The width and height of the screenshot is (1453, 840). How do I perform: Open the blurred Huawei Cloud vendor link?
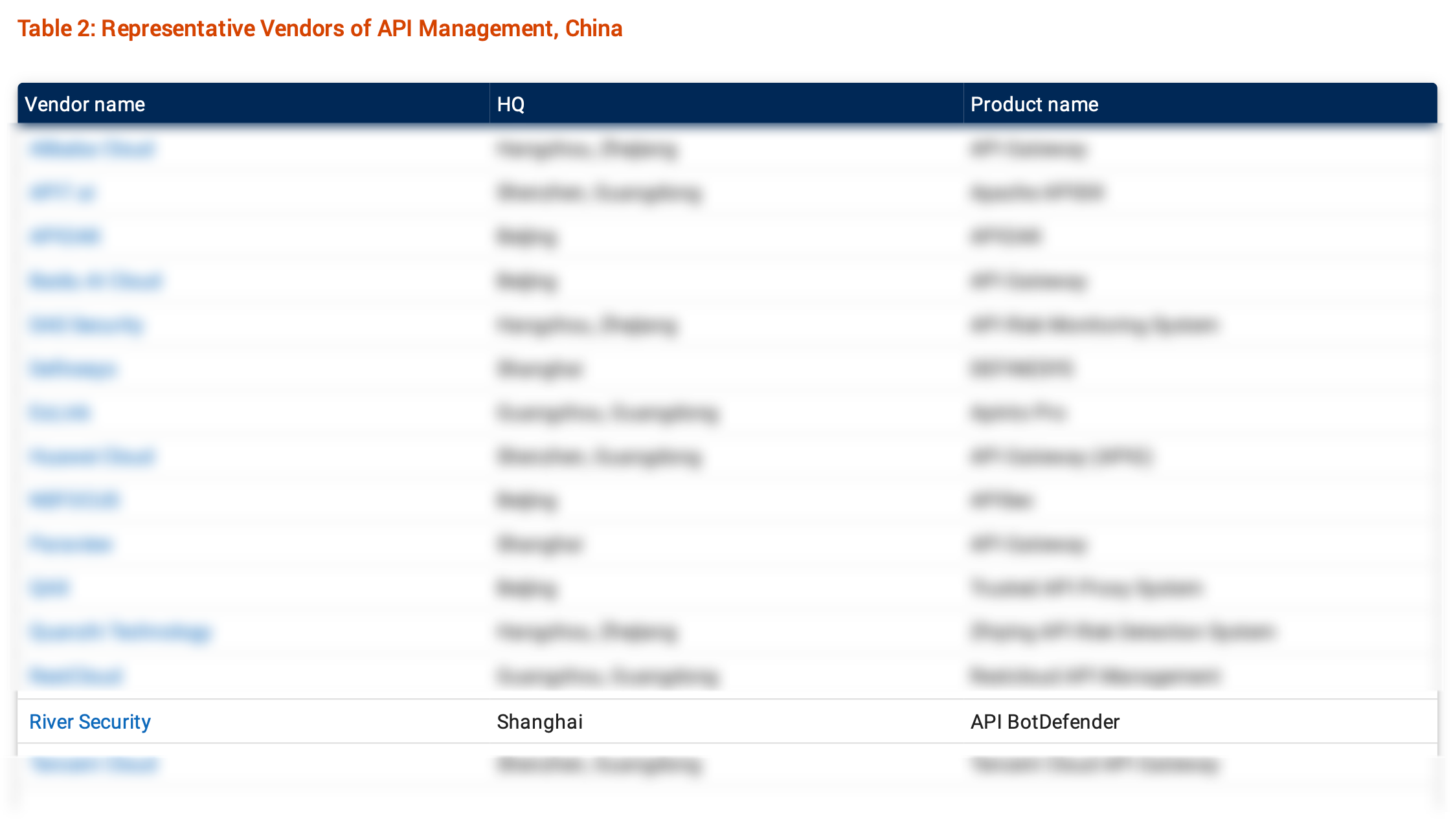pos(92,457)
